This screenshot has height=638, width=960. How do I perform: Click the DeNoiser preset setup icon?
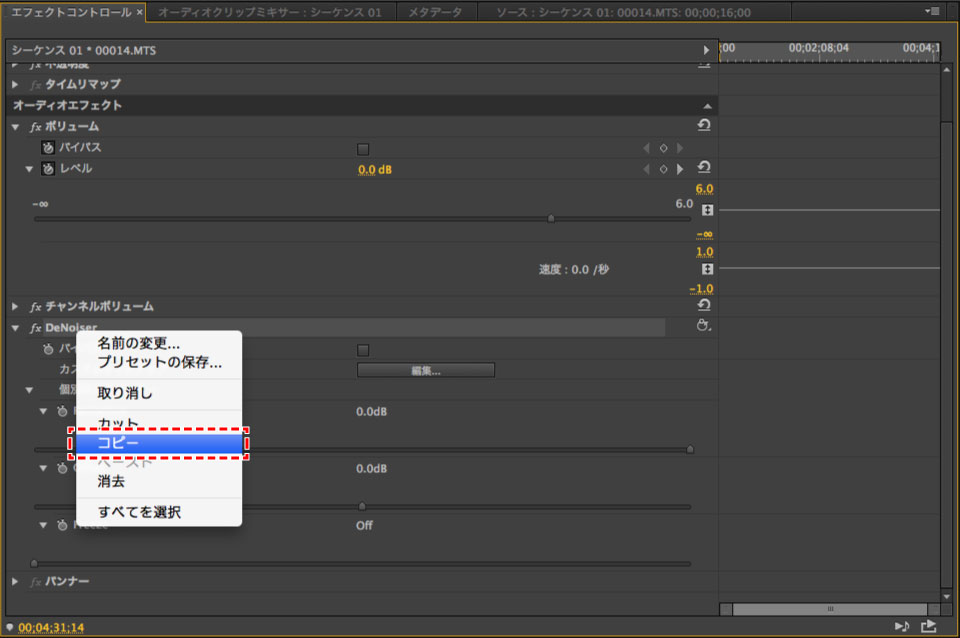[703, 327]
